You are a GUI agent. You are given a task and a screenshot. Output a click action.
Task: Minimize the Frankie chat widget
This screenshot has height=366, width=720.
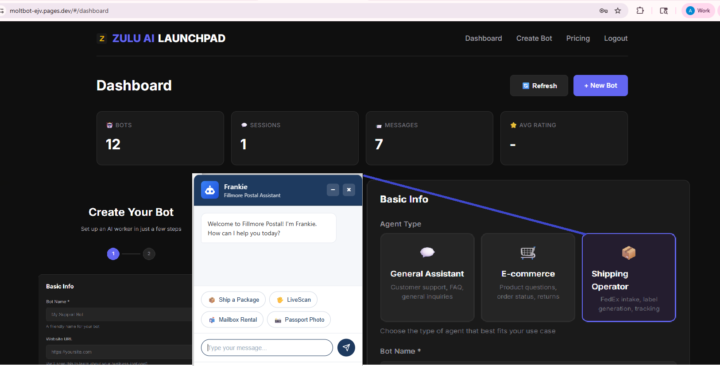(x=333, y=190)
